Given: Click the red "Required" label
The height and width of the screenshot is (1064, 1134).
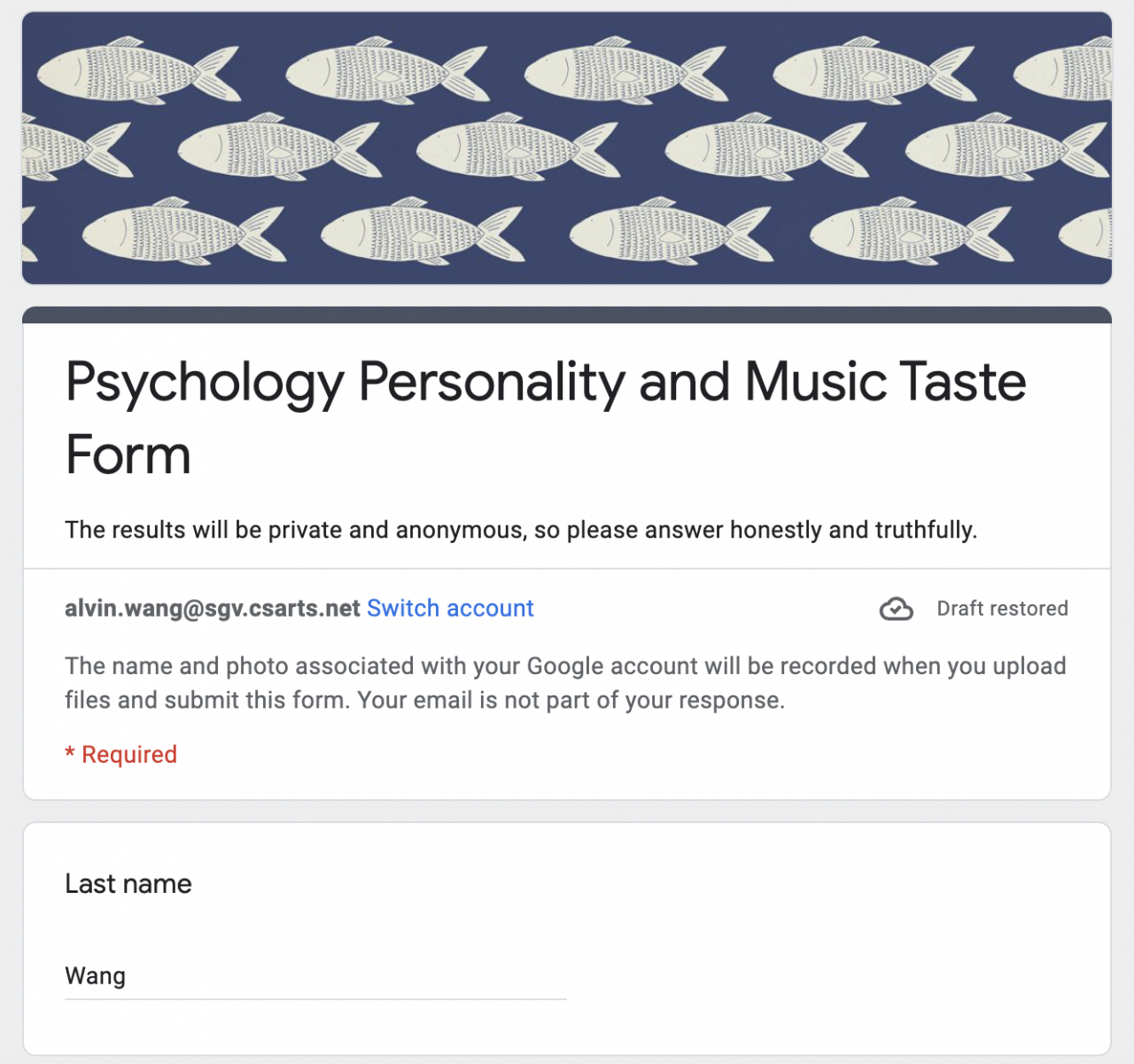Looking at the screenshot, I should (129, 755).
